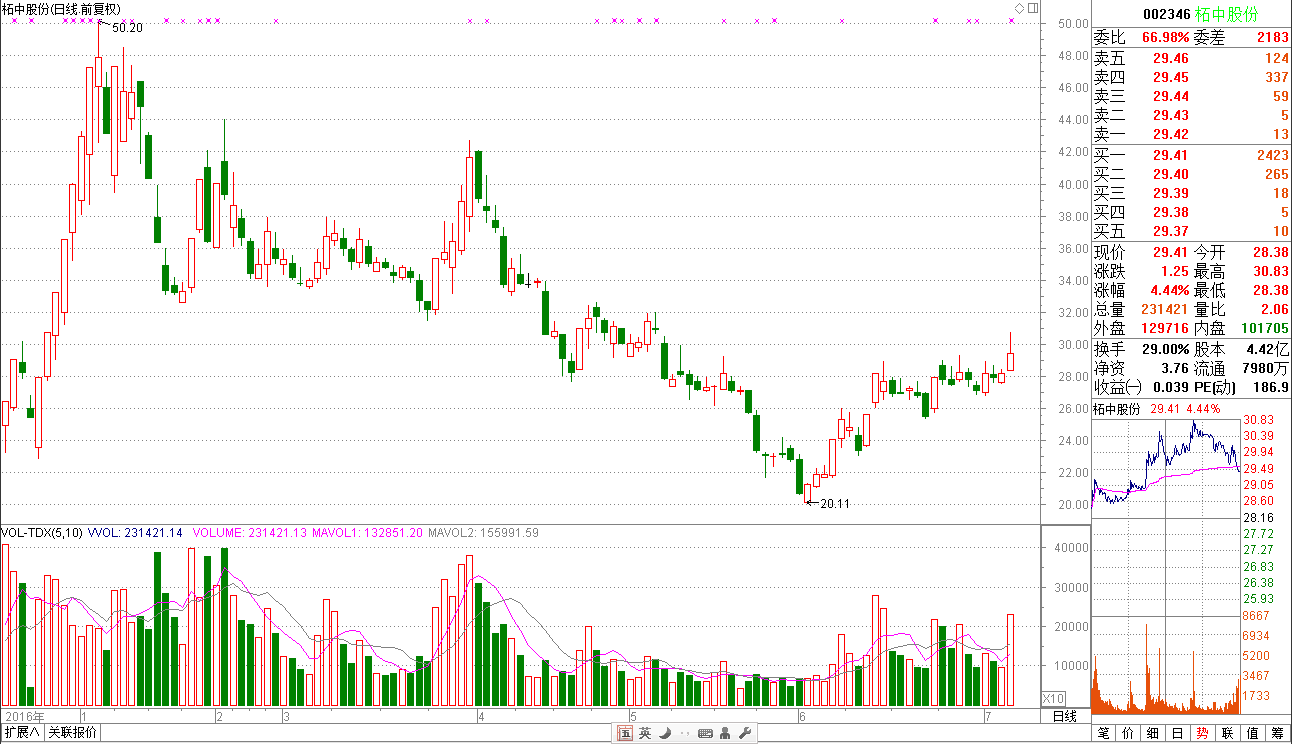This screenshot has width=1292, height=744.
Task: Click the 委差 value 2183
Action: coord(1272,38)
